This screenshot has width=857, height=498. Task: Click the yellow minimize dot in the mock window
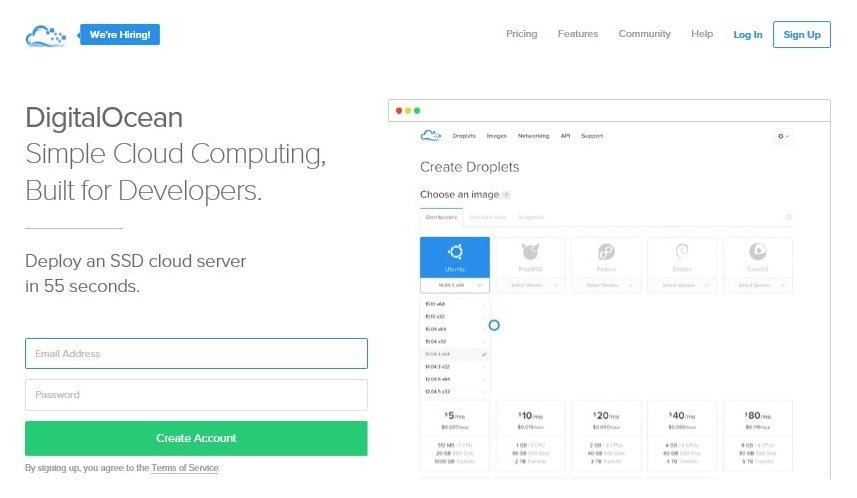click(408, 110)
